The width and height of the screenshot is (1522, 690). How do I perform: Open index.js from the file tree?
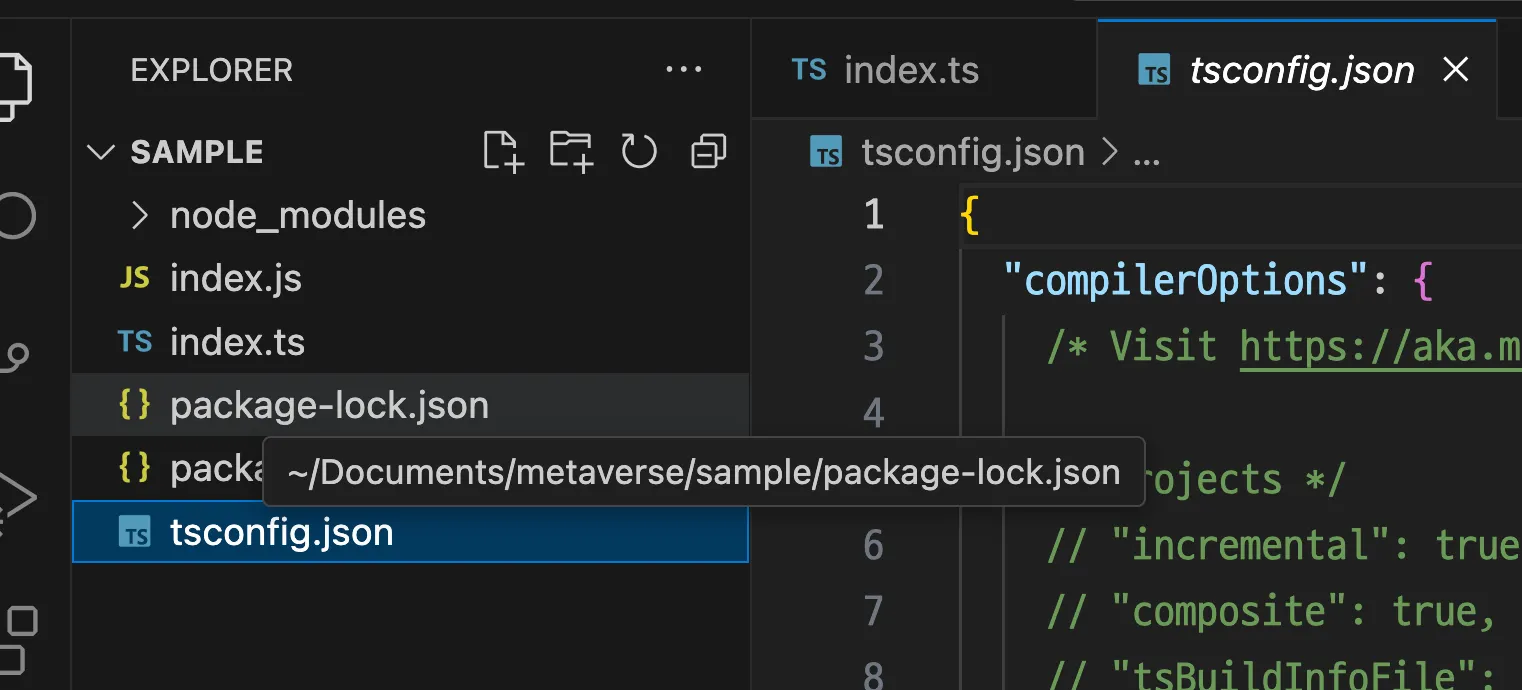click(x=236, y=279)
